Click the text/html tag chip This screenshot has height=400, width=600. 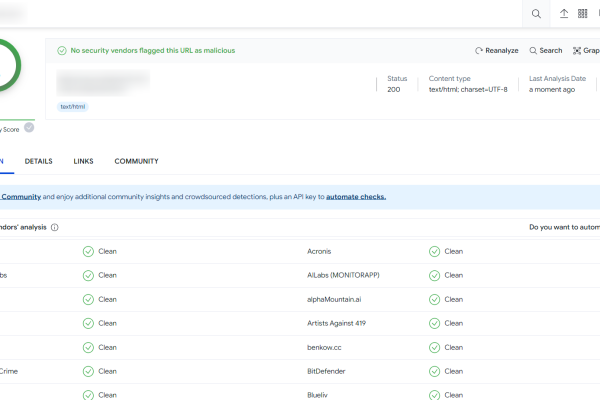(73, 107)
